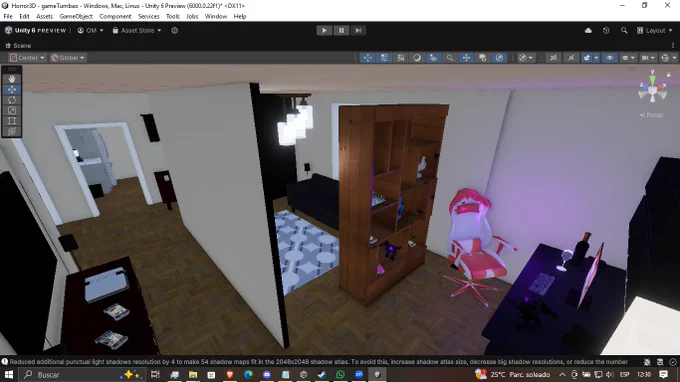The image size is (680, 382).
Task: Select the Rect tool
Action: pos(12,121)
